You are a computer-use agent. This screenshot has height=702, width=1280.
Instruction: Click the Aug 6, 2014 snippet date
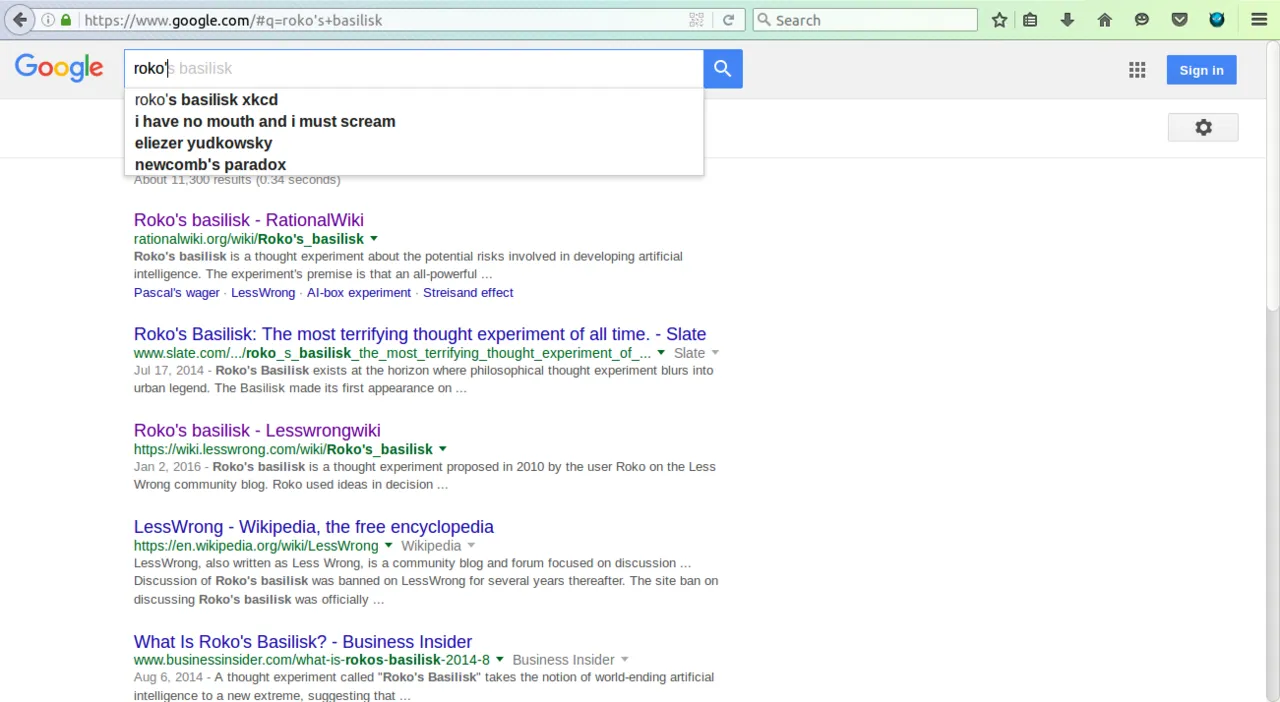point(168,678)
